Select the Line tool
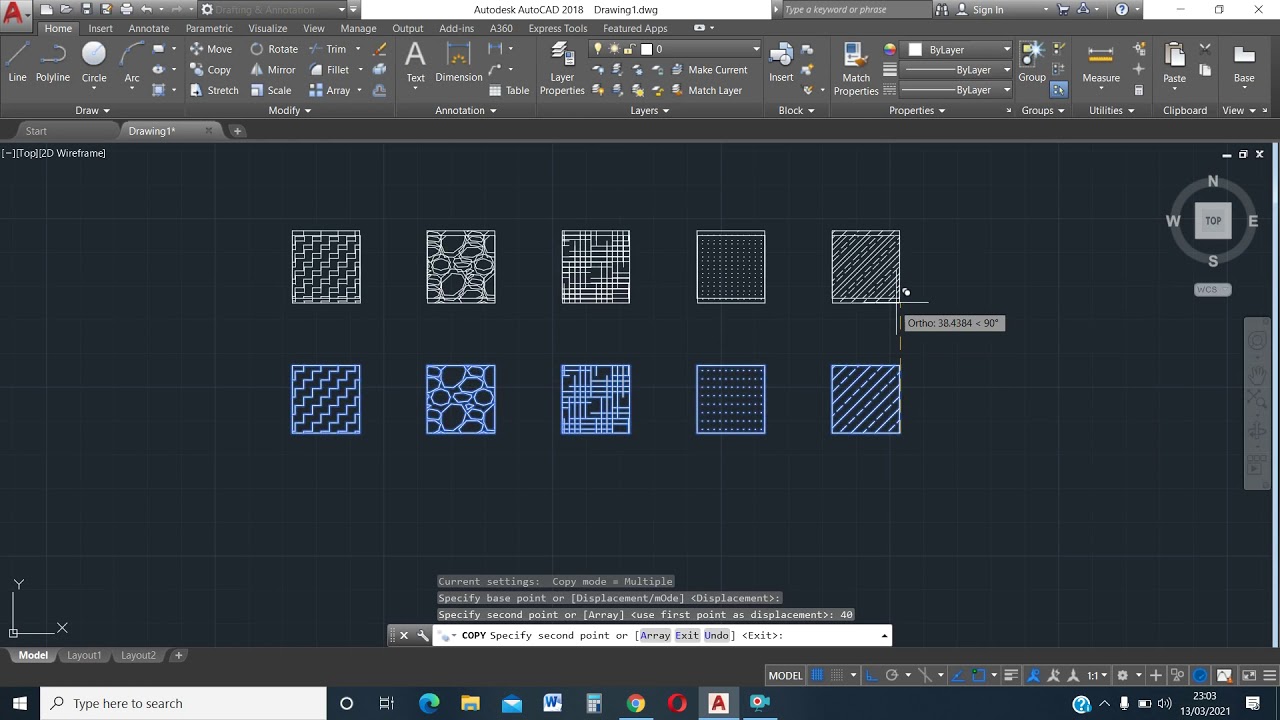 [x=17, y=62]
